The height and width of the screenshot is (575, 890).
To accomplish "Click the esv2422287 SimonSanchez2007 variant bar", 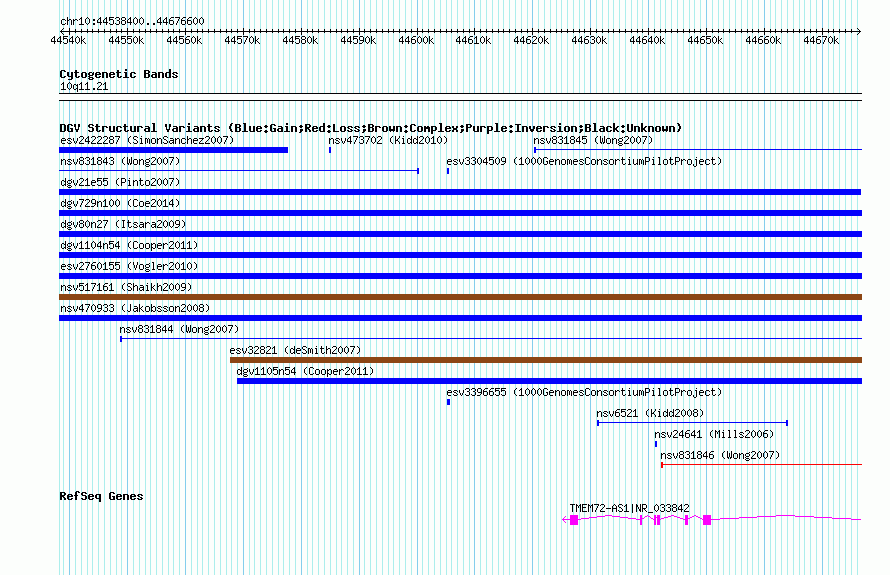I will [173, 150].
